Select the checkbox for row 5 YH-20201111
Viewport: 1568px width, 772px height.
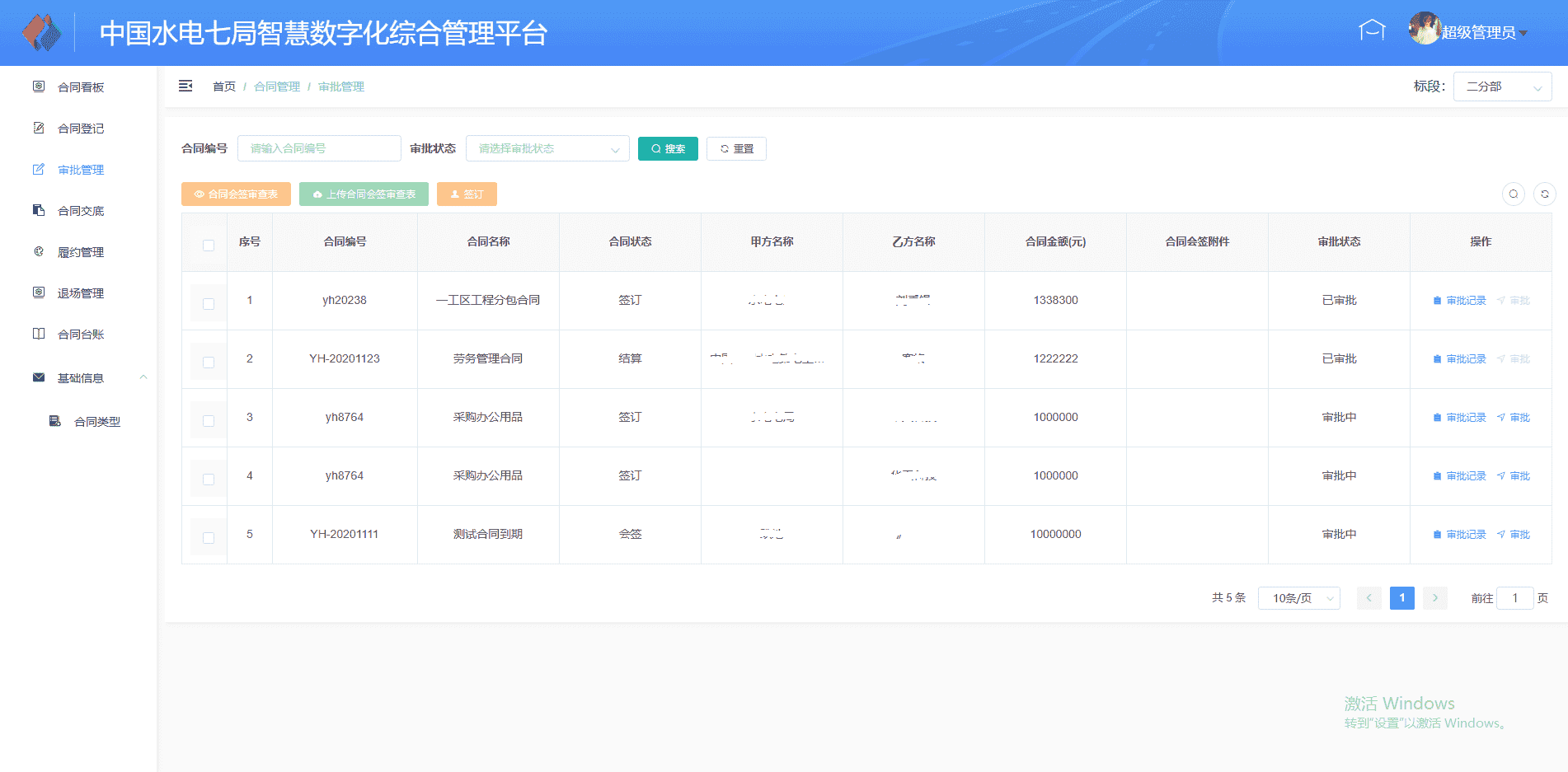tap(209, 537)
